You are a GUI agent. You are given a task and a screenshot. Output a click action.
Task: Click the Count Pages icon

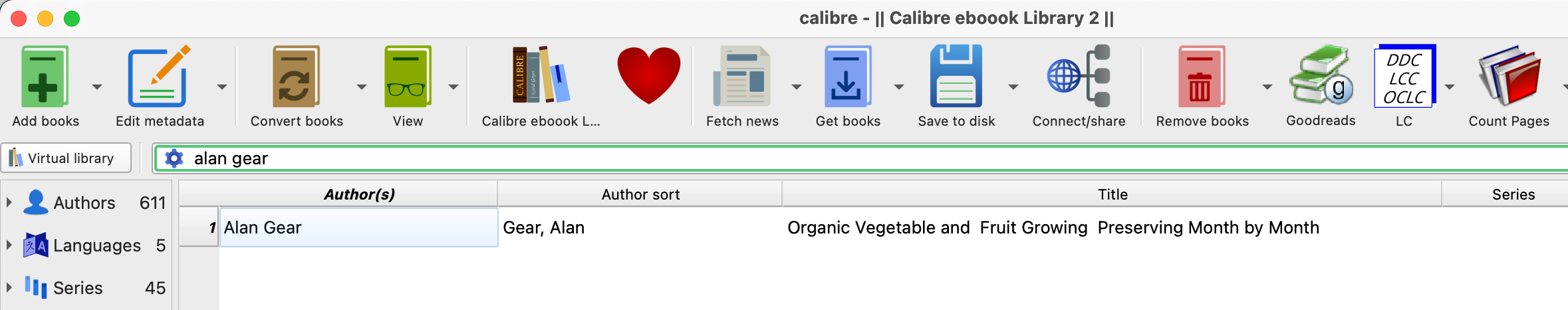pyautogui.click(x=1508, y=77)
